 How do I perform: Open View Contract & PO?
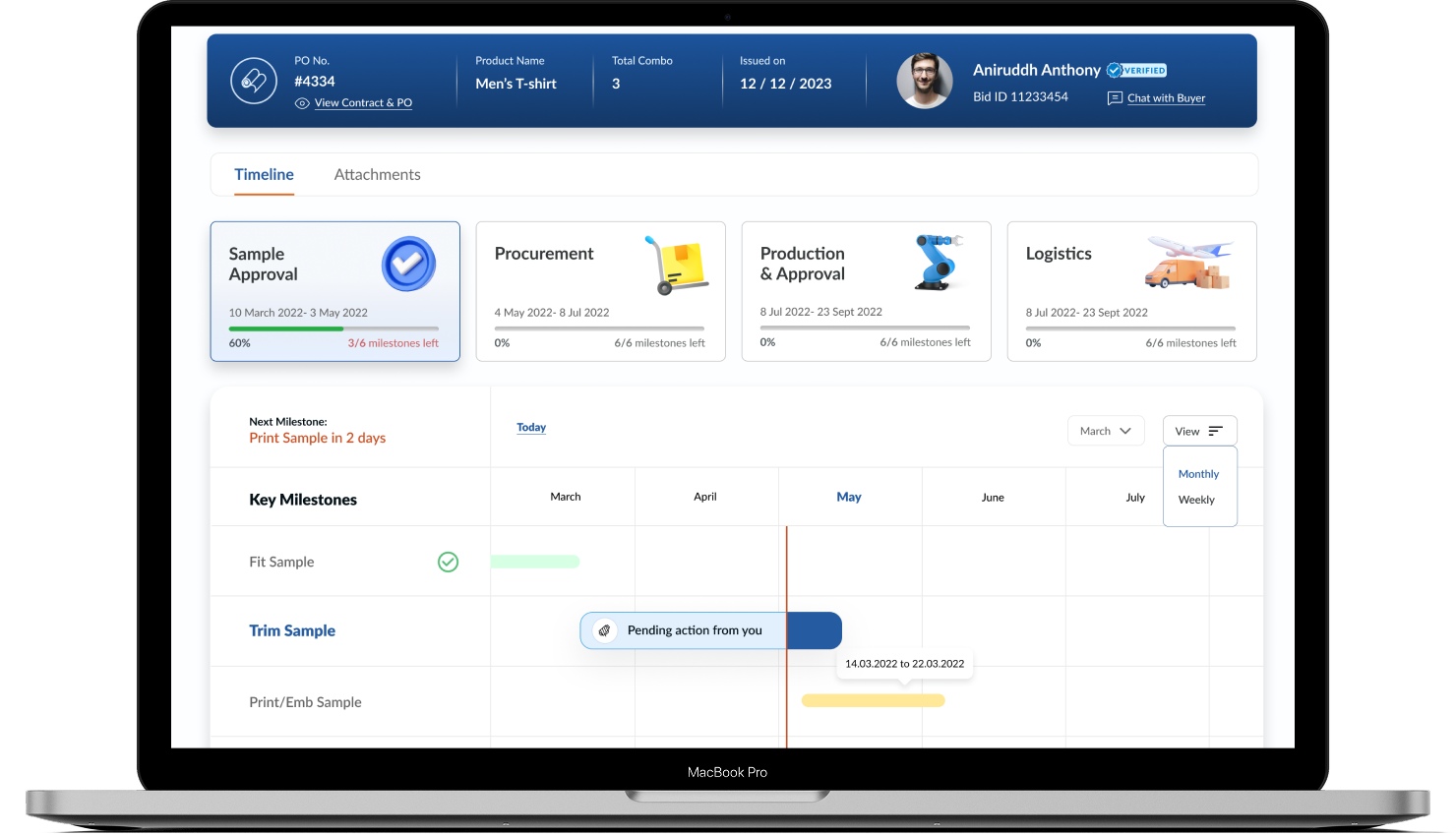362,102
